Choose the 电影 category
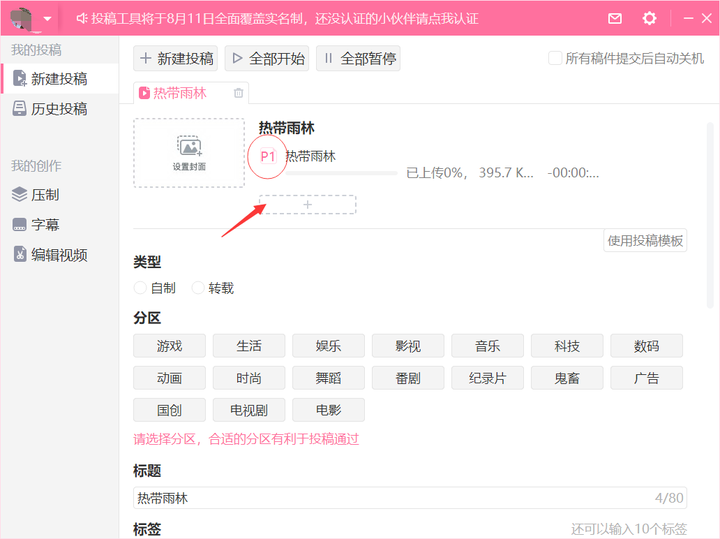 pyautogui.click(x=328, y=410)
